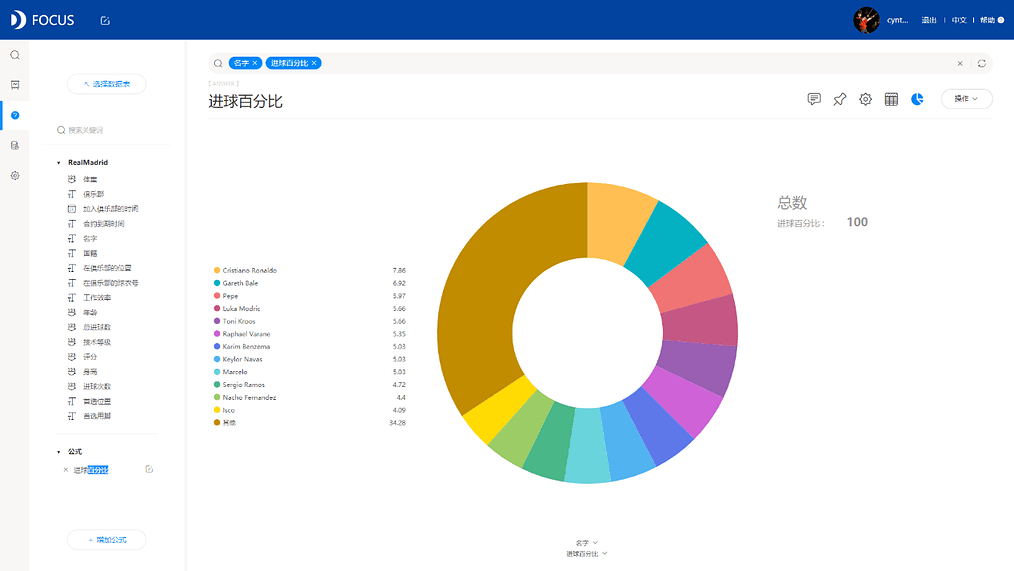Click the help question icon in header

tap(1001, 20)
